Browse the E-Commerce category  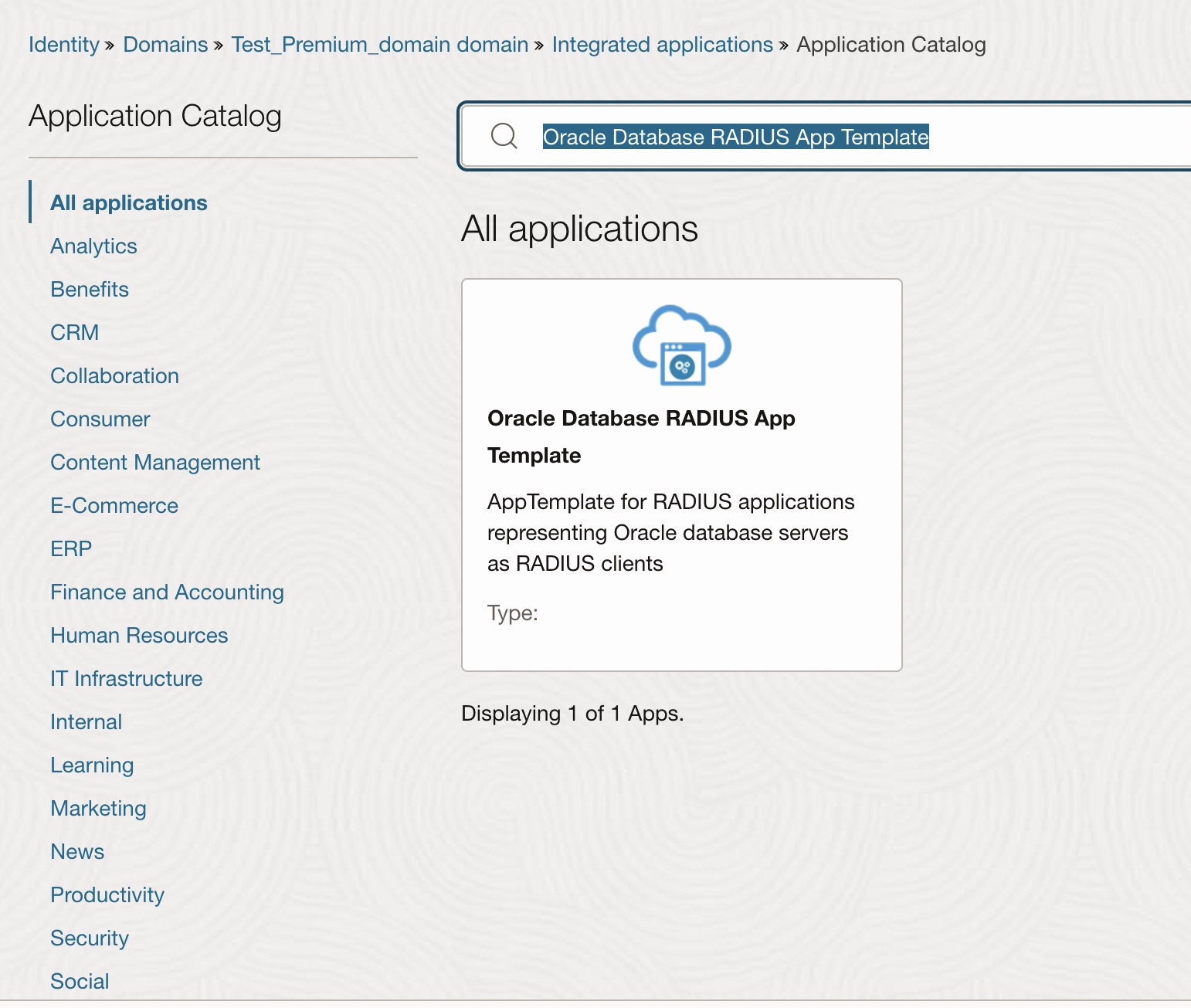(x=114, y=505)
